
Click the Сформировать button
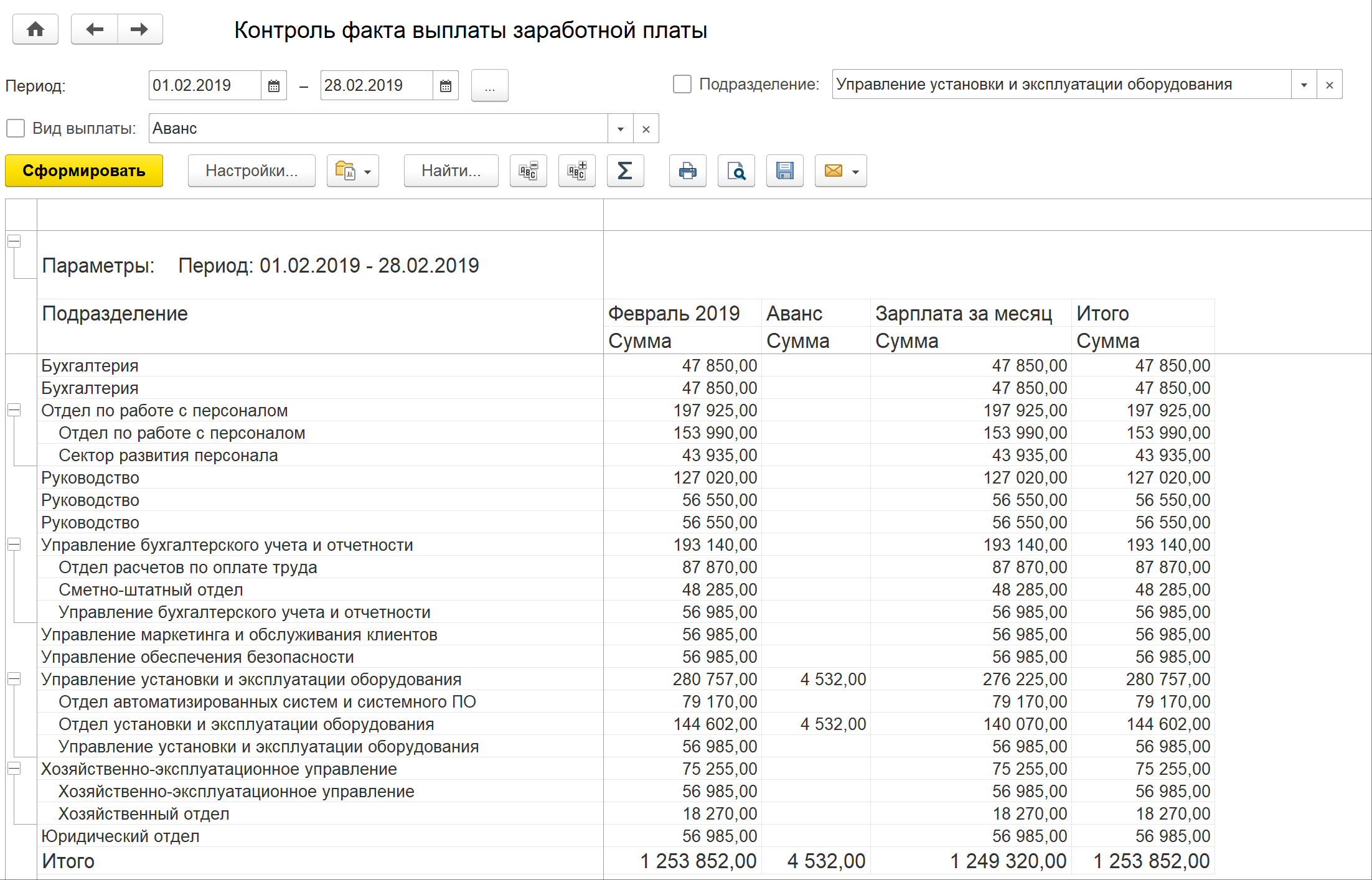84,171
